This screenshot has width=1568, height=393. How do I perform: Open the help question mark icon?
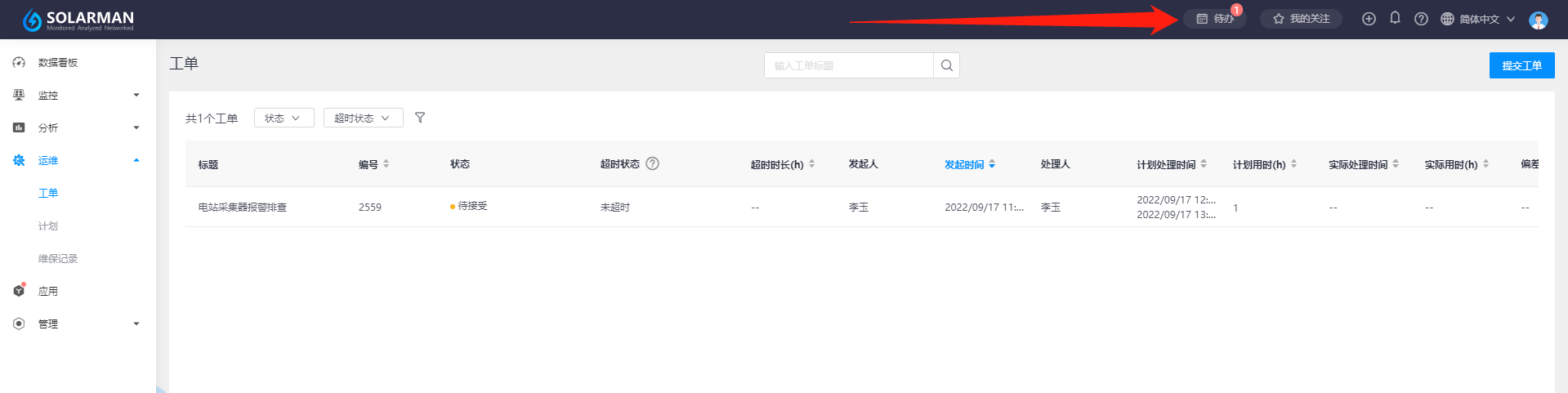[x=1421, y=19]
